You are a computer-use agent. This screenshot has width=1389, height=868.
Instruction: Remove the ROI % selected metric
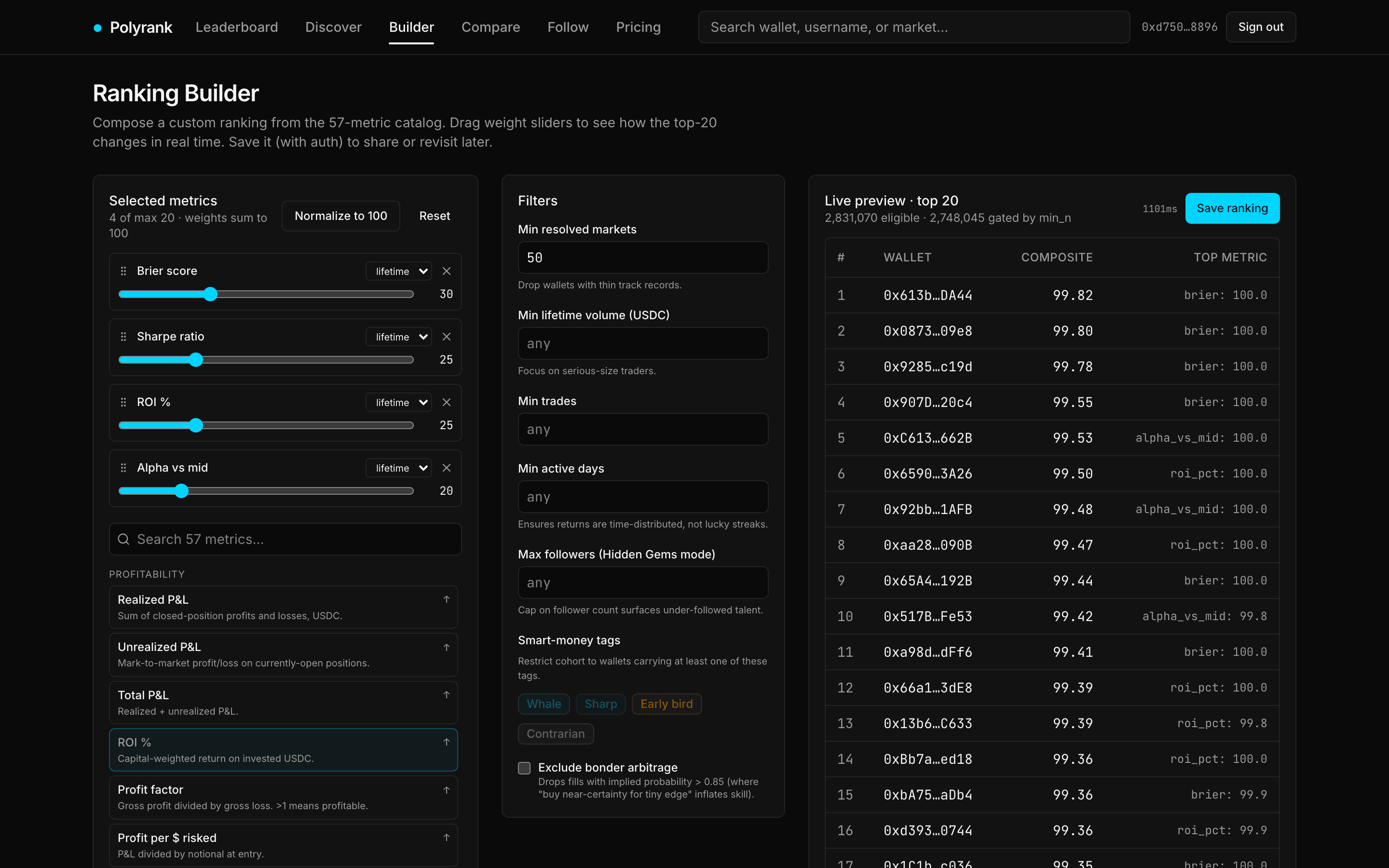pos(447,403)
